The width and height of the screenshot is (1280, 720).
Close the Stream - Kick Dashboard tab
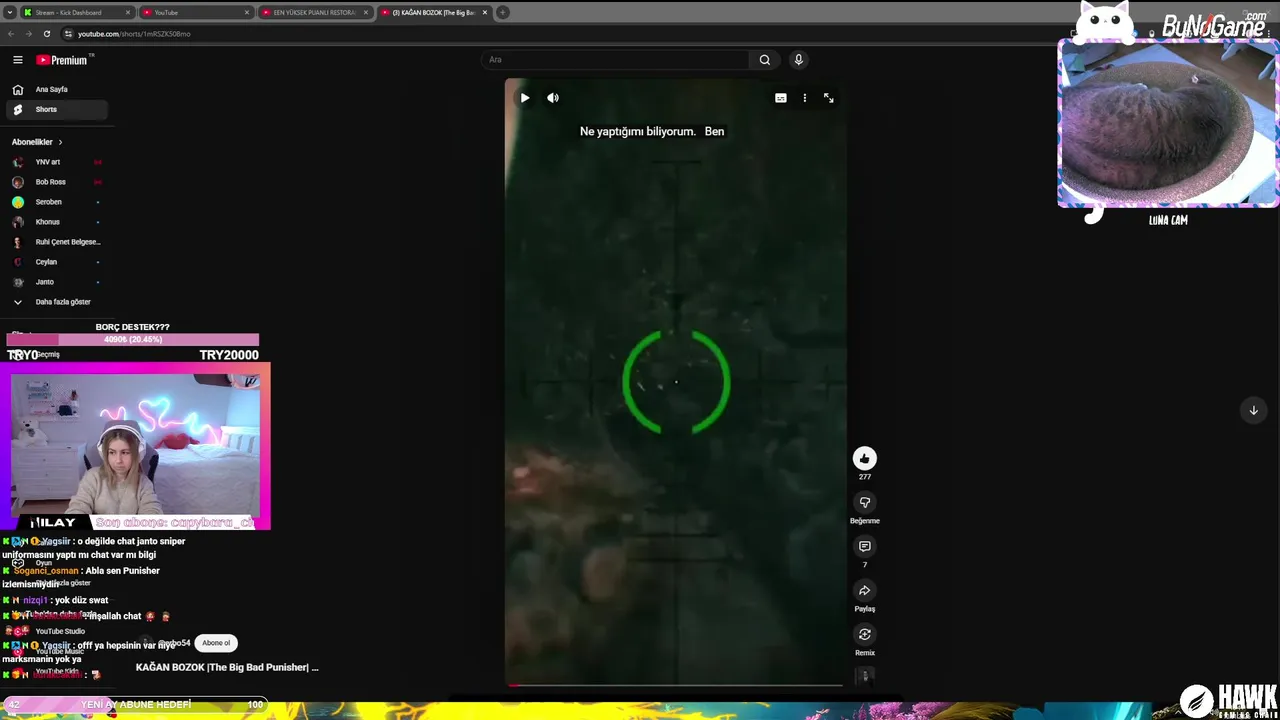[x=128, y=12]
